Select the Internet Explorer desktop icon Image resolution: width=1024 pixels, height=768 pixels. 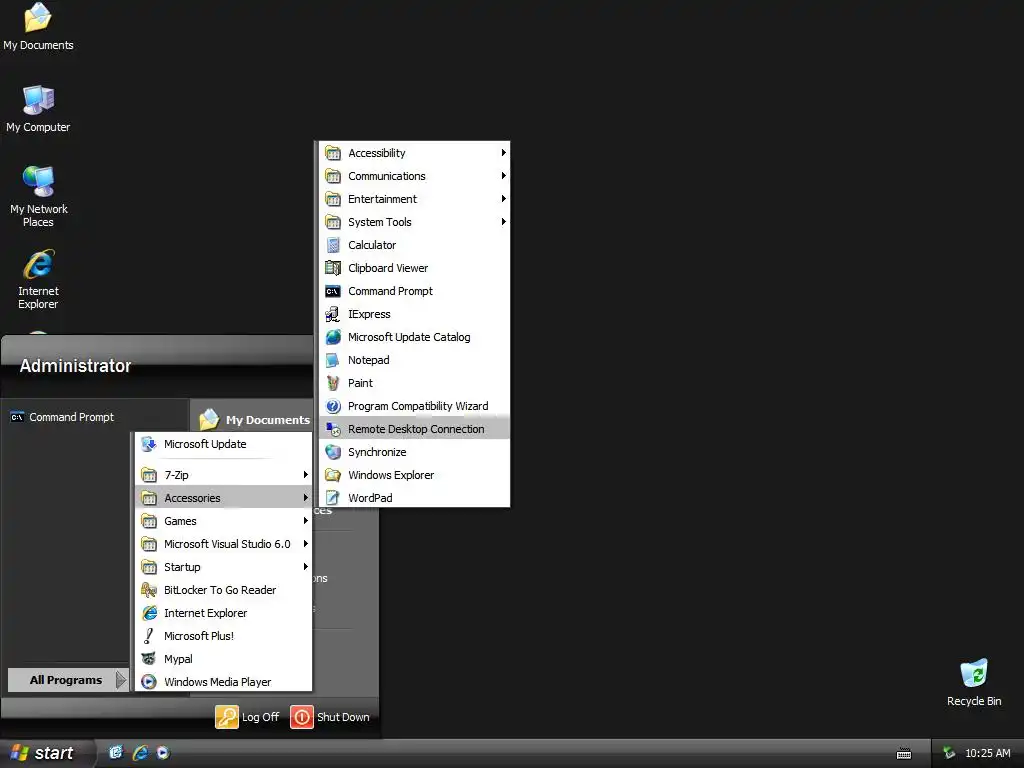click(x=39, y=280)
